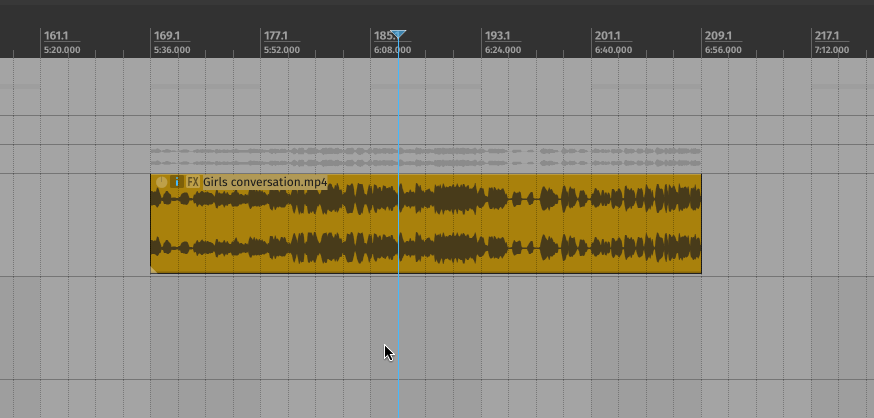Open the clip info (i) icon
This screenshot has height=418, width=874.
177,182
